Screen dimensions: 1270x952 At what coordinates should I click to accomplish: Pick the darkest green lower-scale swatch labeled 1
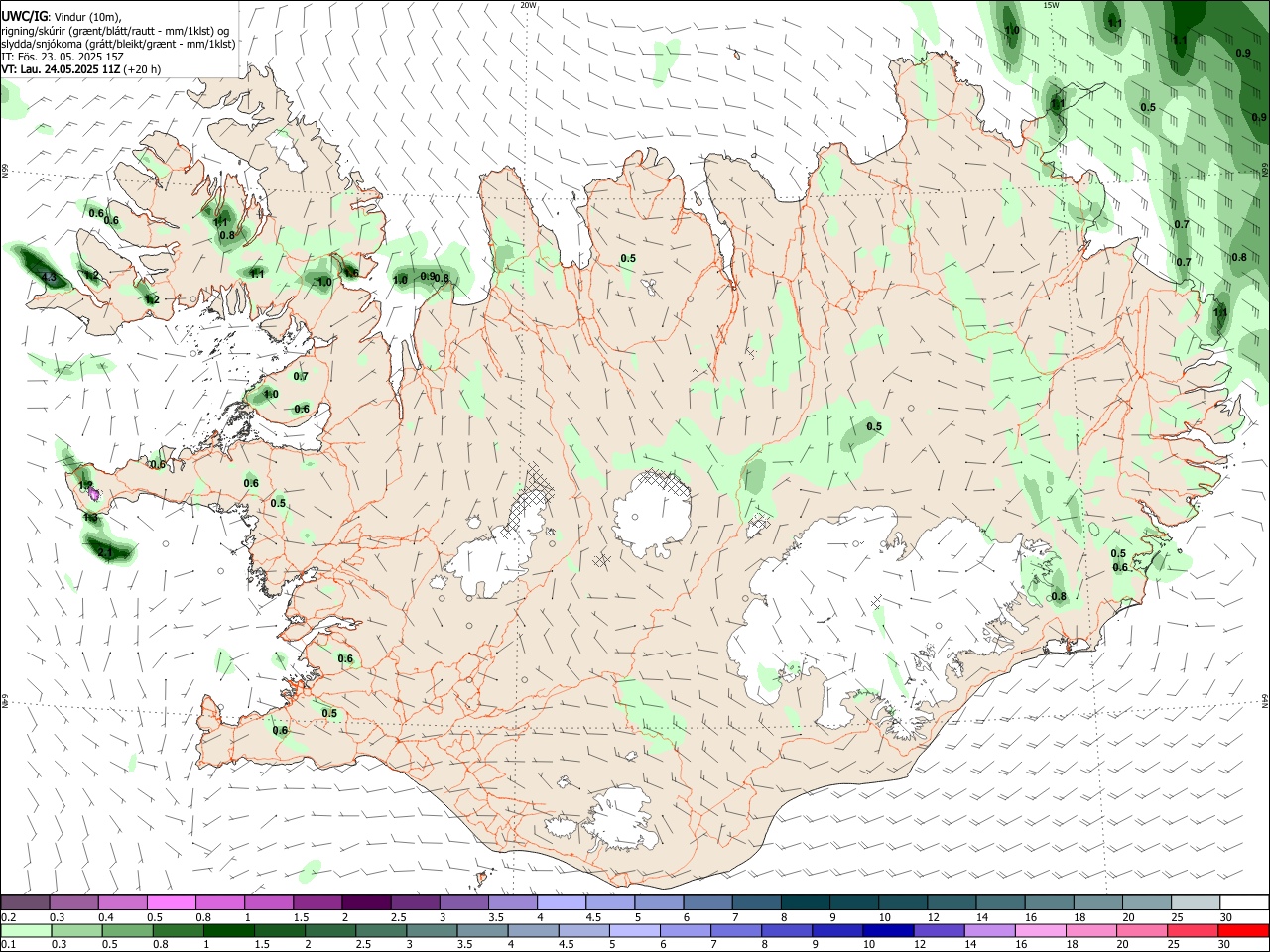pos(228,930)
